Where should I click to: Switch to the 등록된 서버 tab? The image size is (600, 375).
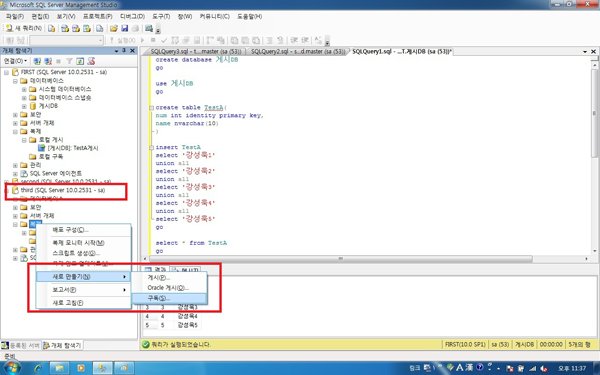(21, 345)
